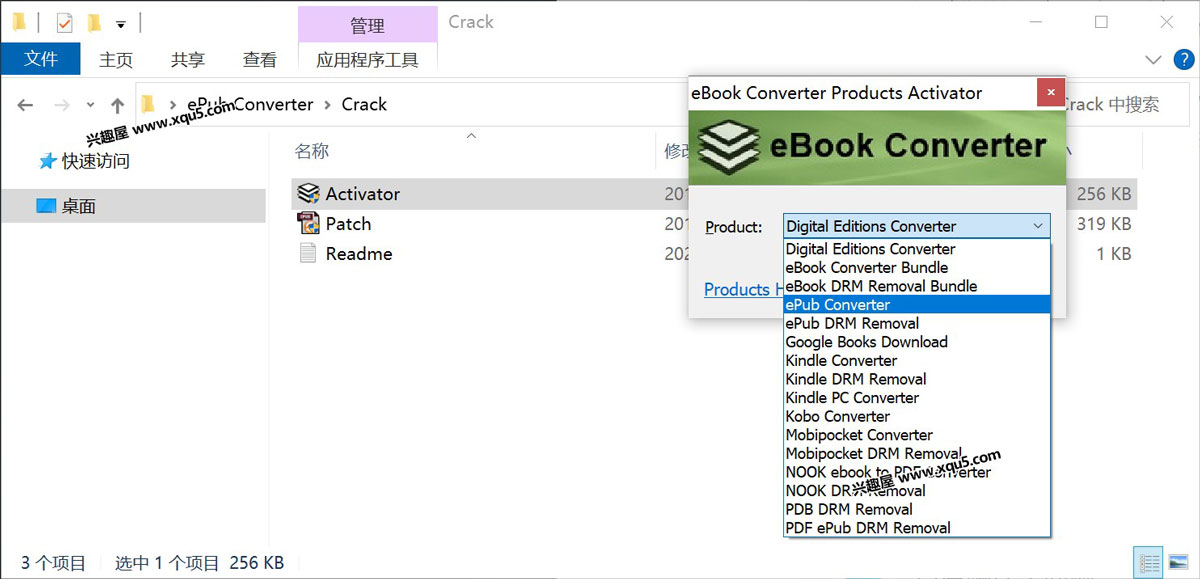Select the Readme text file icon
The height and width of the screenshot is (579, 1200).
pyautogui.click(x=308, y=254)
